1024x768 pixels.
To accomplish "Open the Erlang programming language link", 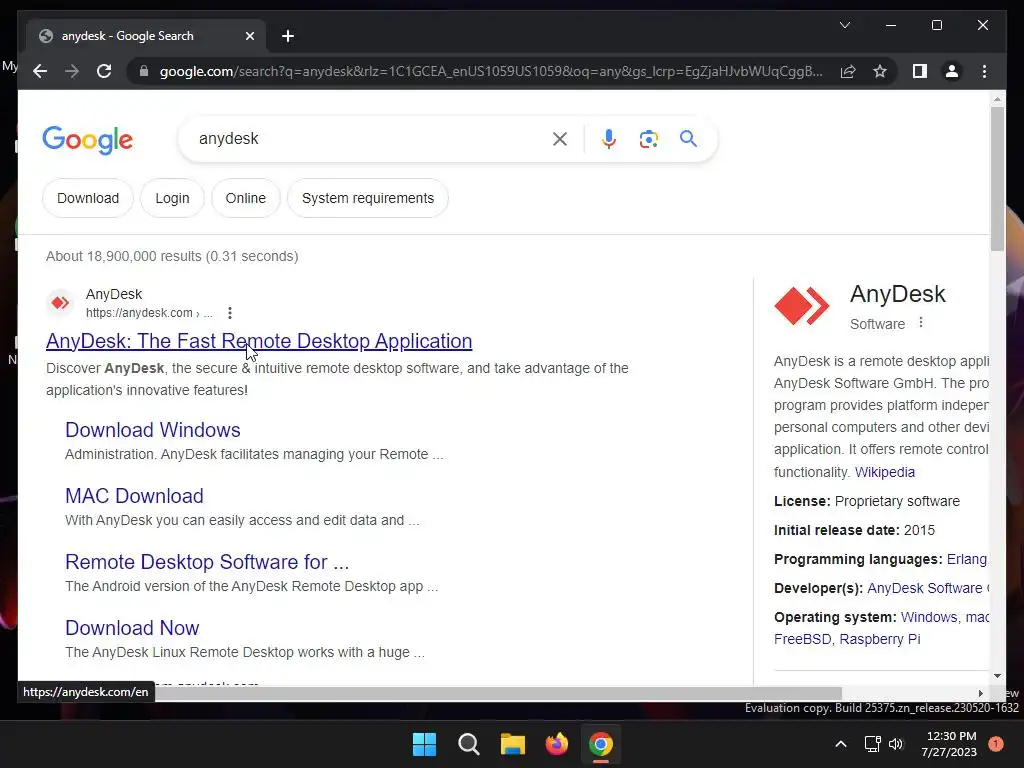I will 967,559.
